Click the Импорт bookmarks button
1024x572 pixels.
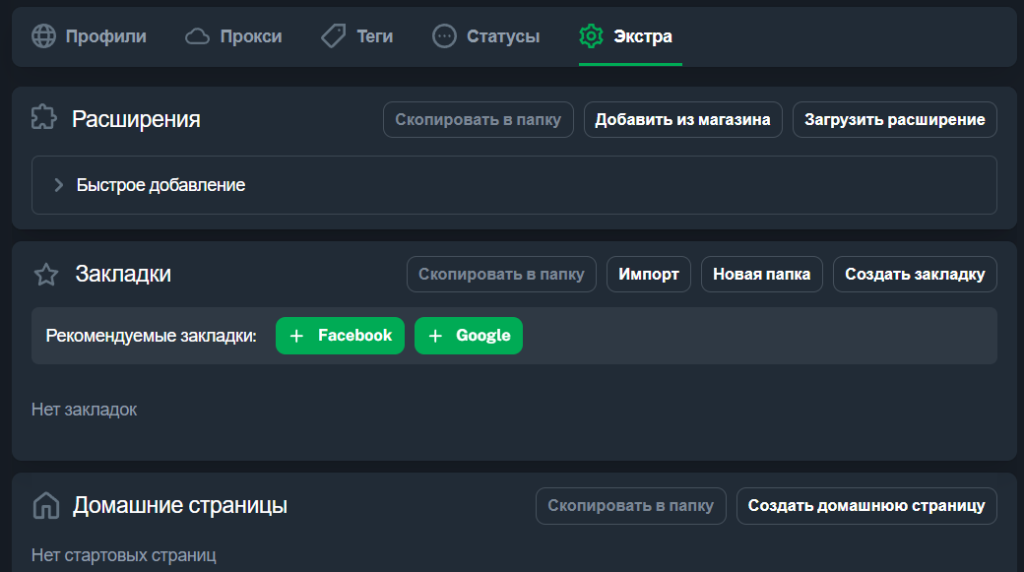[648, 274]
